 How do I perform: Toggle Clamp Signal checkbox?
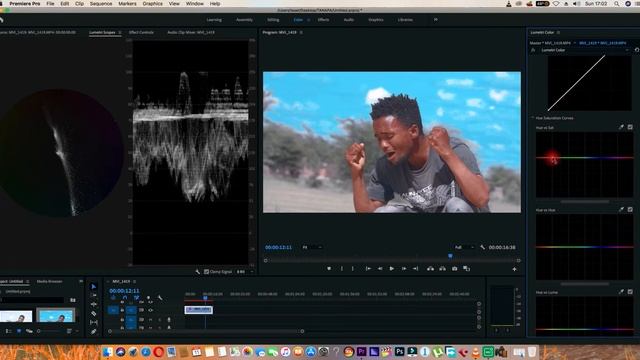click(x=207, y=272)
